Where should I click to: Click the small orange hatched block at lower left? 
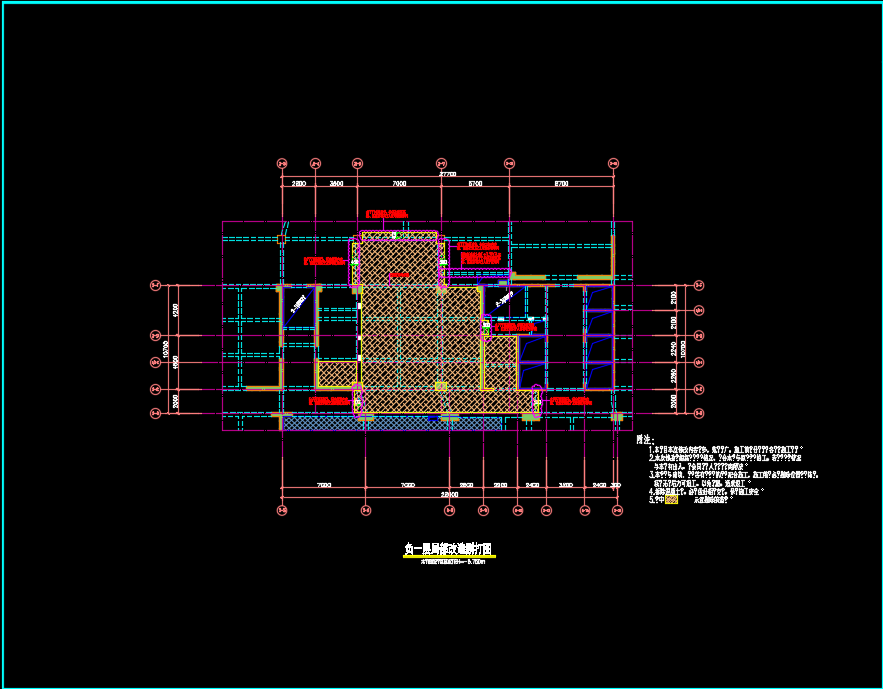coord(337,374)
